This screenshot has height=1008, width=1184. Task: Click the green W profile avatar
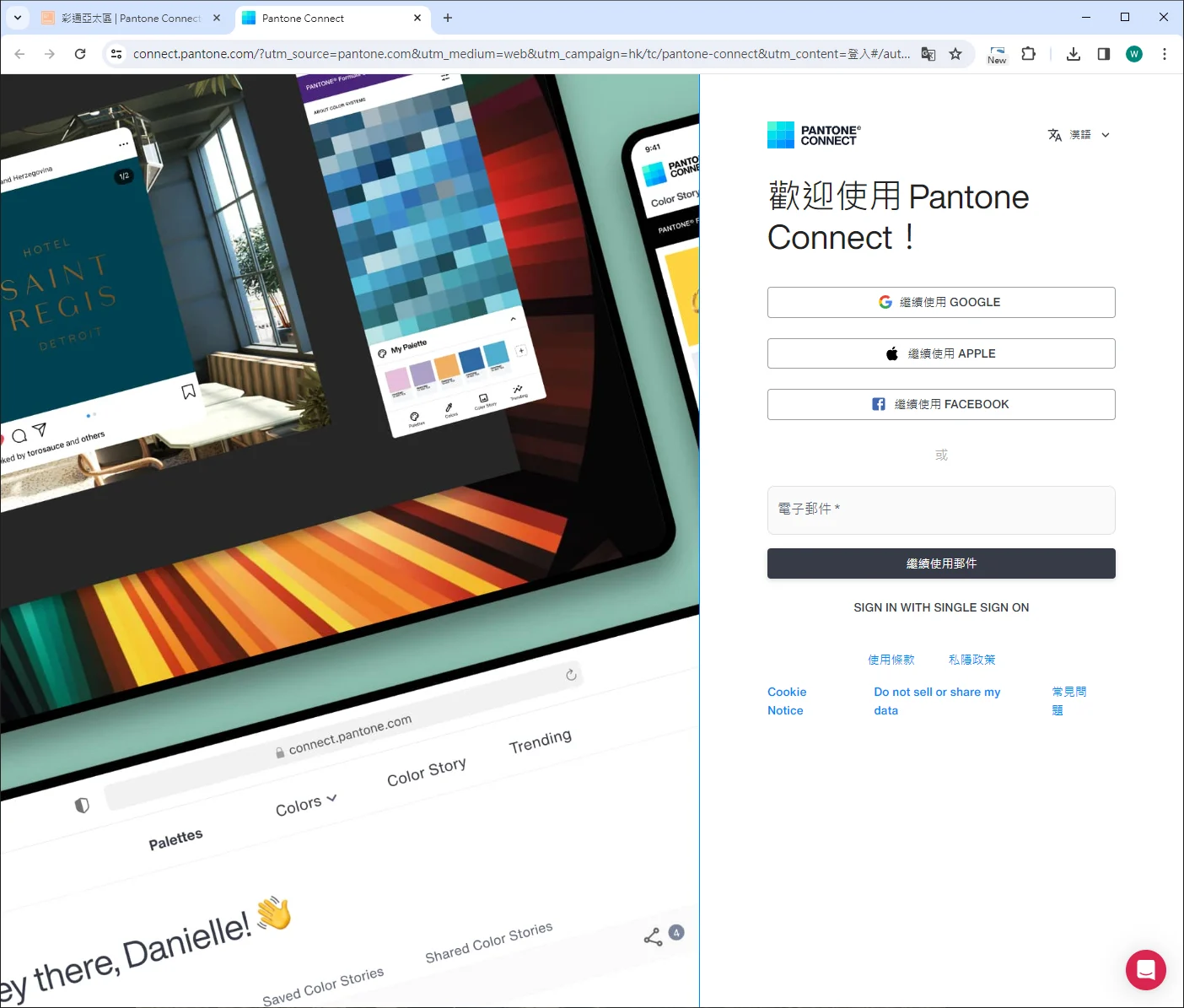(1133, 54)
